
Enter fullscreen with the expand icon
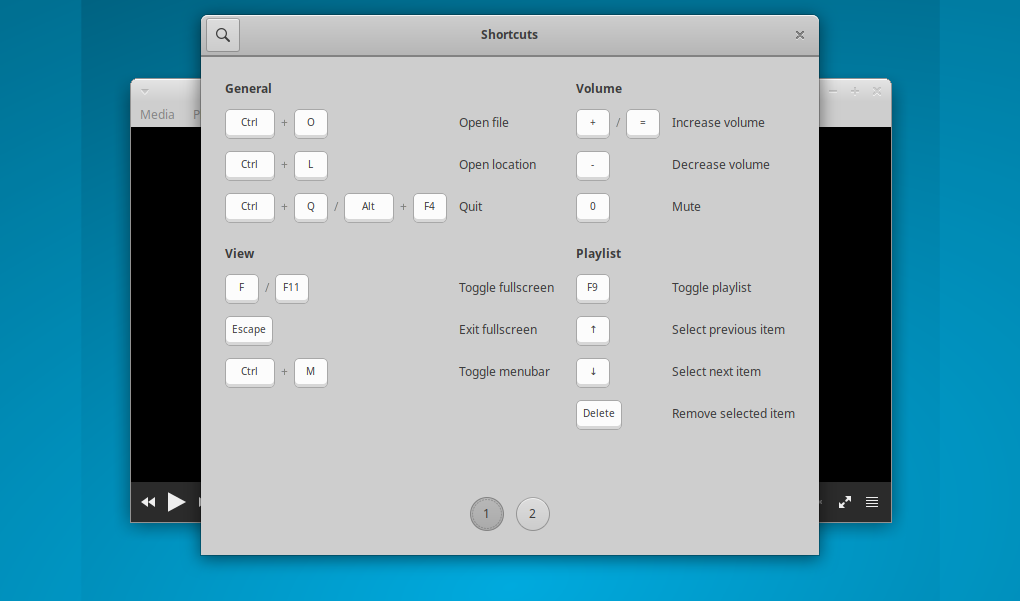(844, 502)
